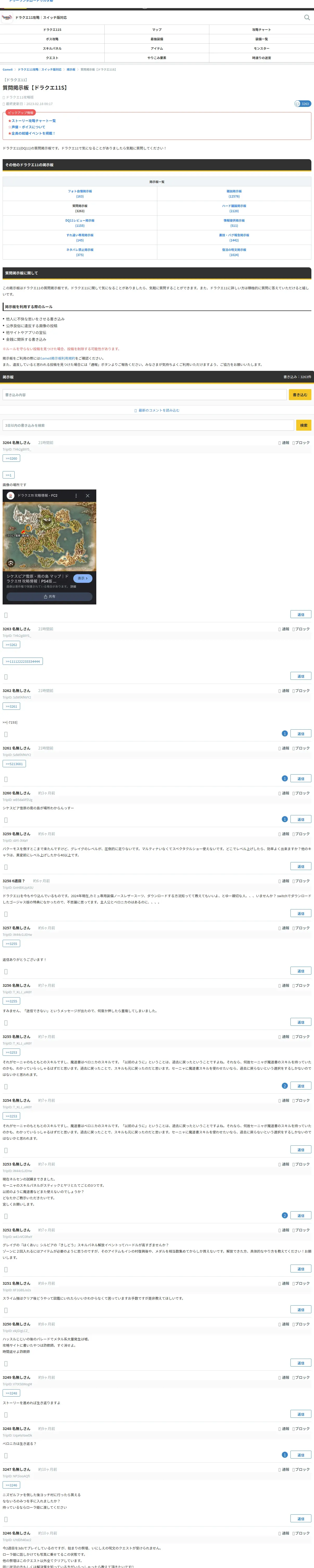This screenshot has width=314, height=1568.
Task: Click reply count badge on post 3248
Action: [x=285, y=1455]
